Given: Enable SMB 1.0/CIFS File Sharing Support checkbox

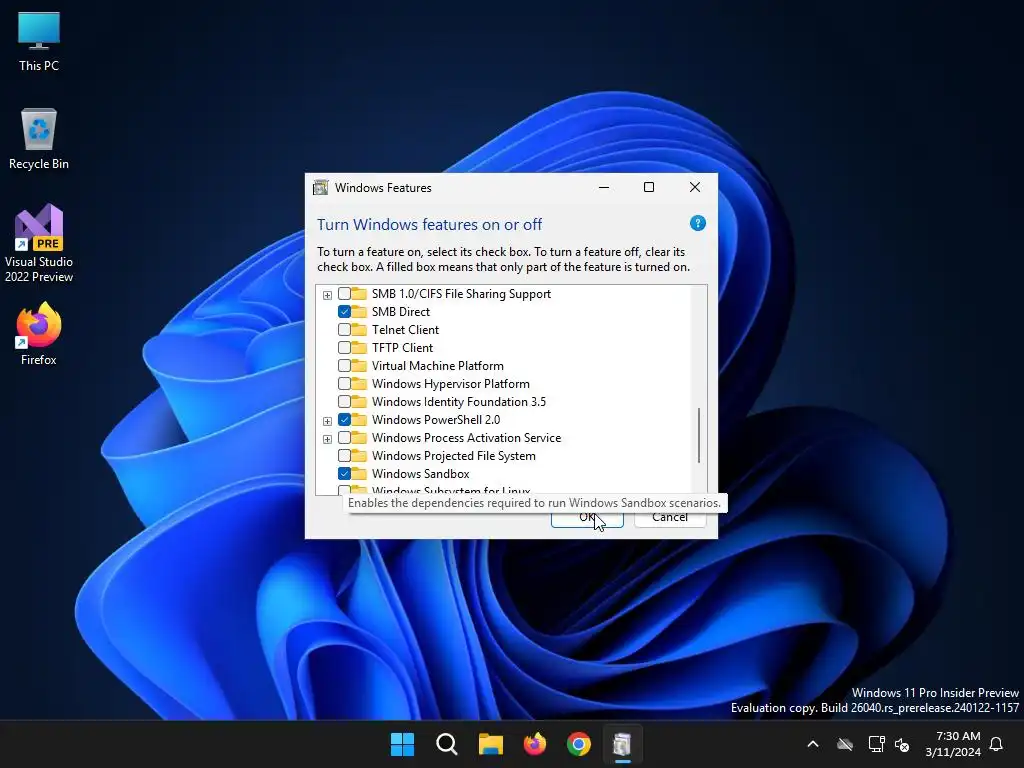Looking at the screenshot, I should tap(344, 294).
